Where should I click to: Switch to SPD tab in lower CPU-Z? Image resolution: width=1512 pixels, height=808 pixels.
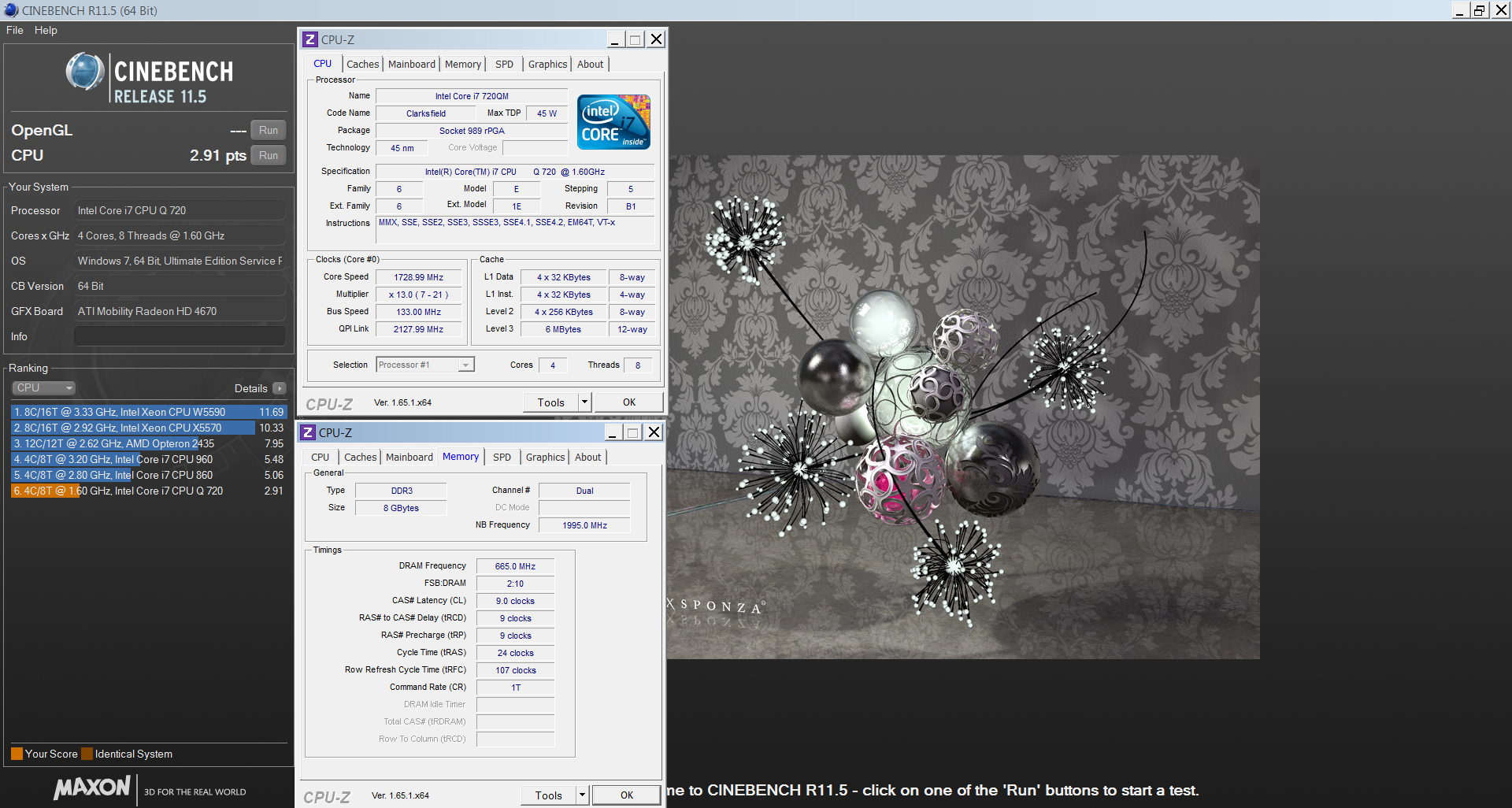(502, 458)
